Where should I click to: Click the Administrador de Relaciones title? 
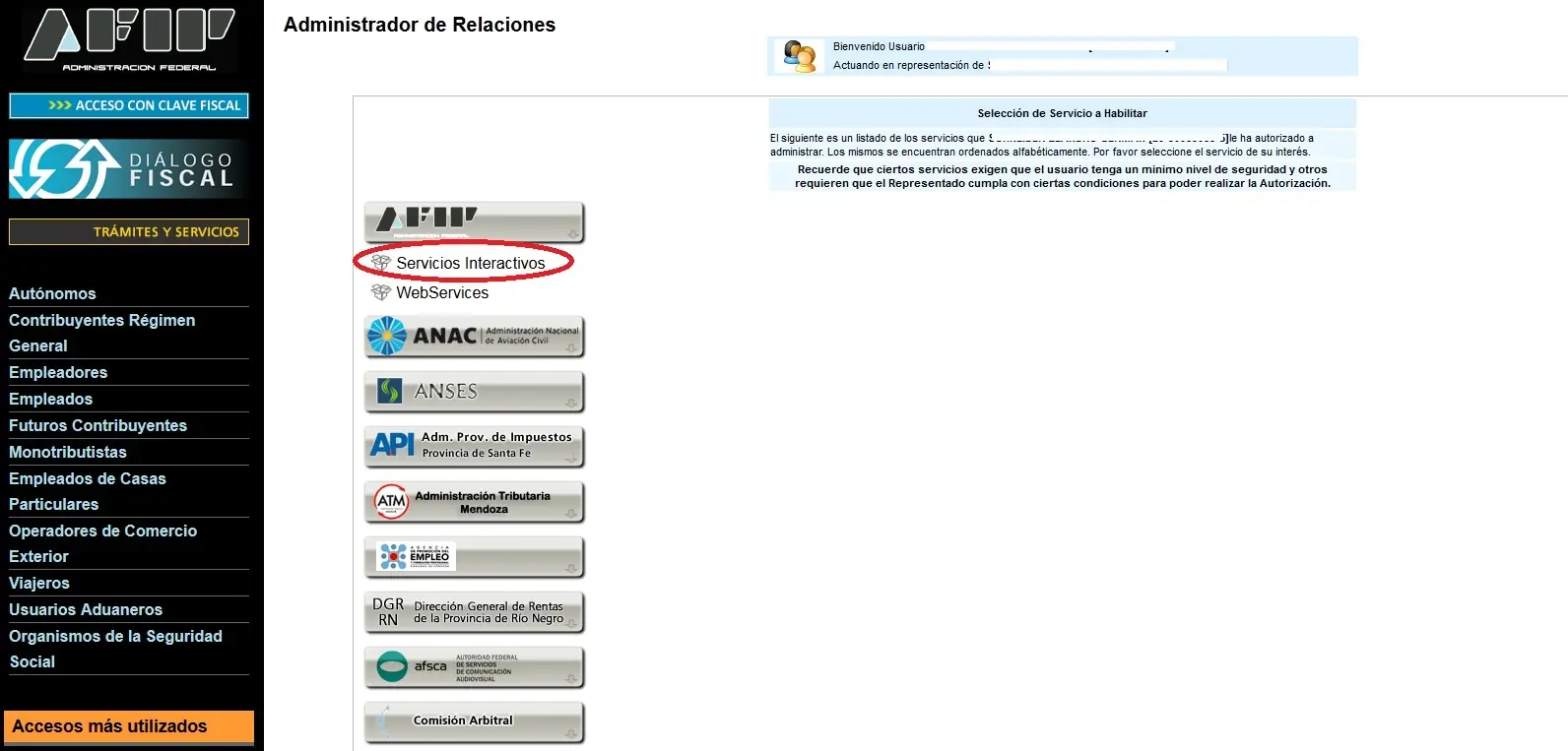tap(420, 25)
